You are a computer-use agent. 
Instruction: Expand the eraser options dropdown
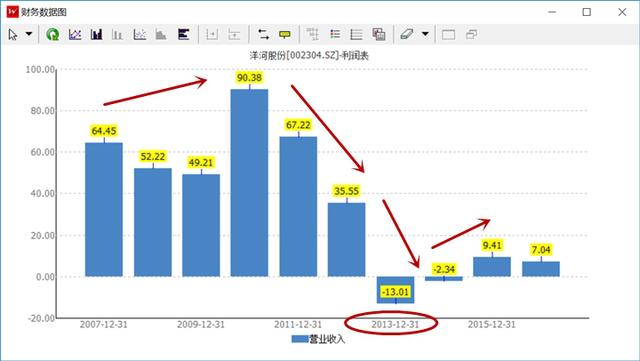[x=425, y=34]
